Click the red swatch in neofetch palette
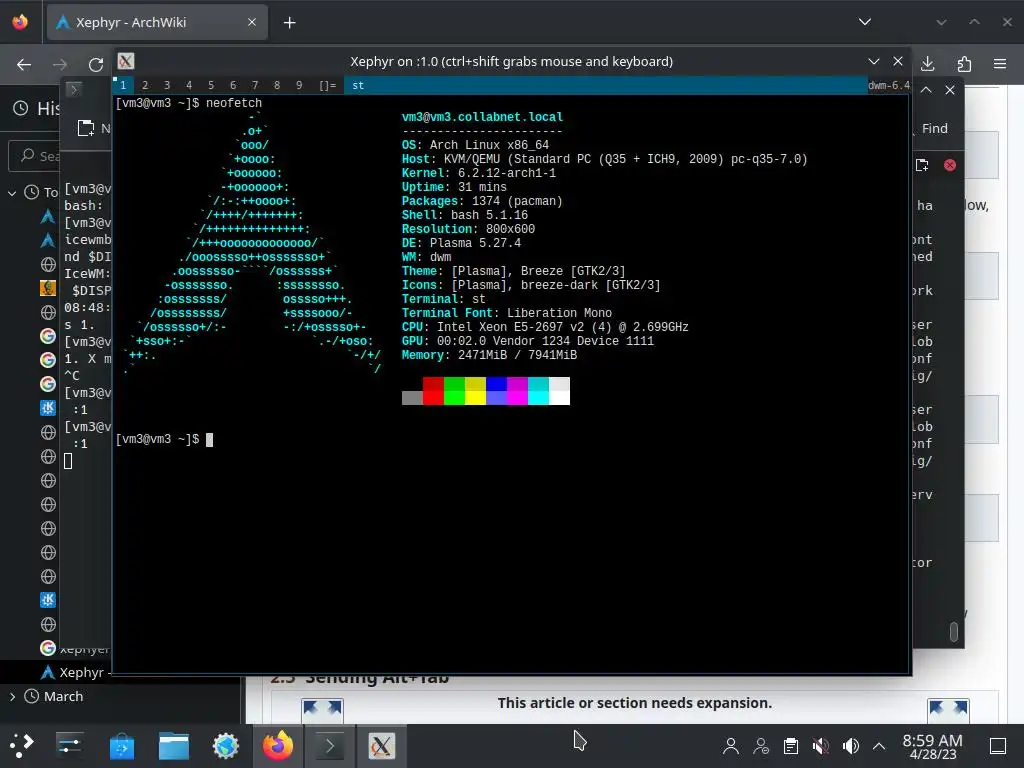The height and width of the screenshot is (768, 1024). [433, 391]
